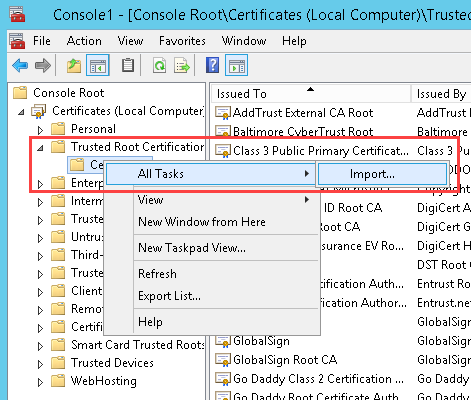Click the Up One Level folder icon
This screenshot has height=400, width=471.
[x=74, y=65]
